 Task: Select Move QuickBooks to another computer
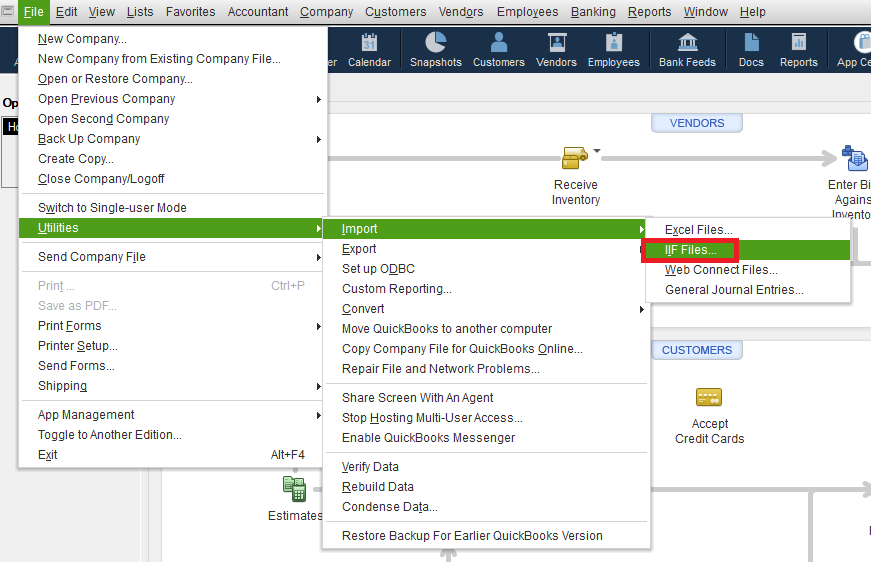[x=485, y=329]
